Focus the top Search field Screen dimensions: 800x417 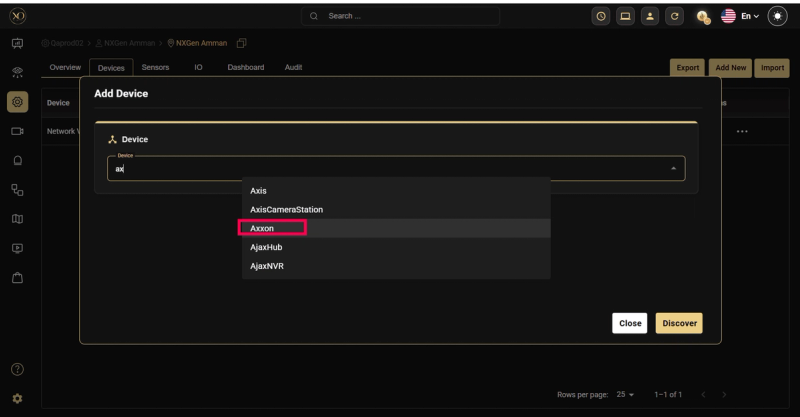pyautogui.click(x=401, y=16)
